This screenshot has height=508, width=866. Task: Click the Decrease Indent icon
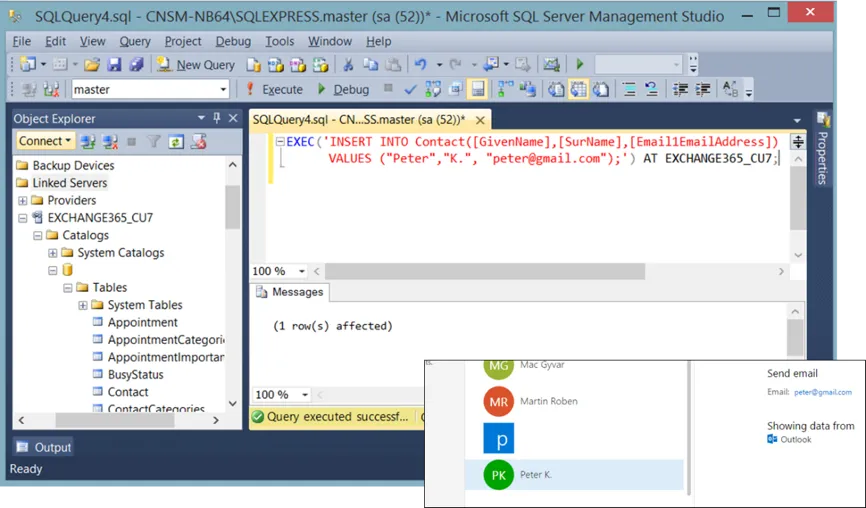click(680, 89)
